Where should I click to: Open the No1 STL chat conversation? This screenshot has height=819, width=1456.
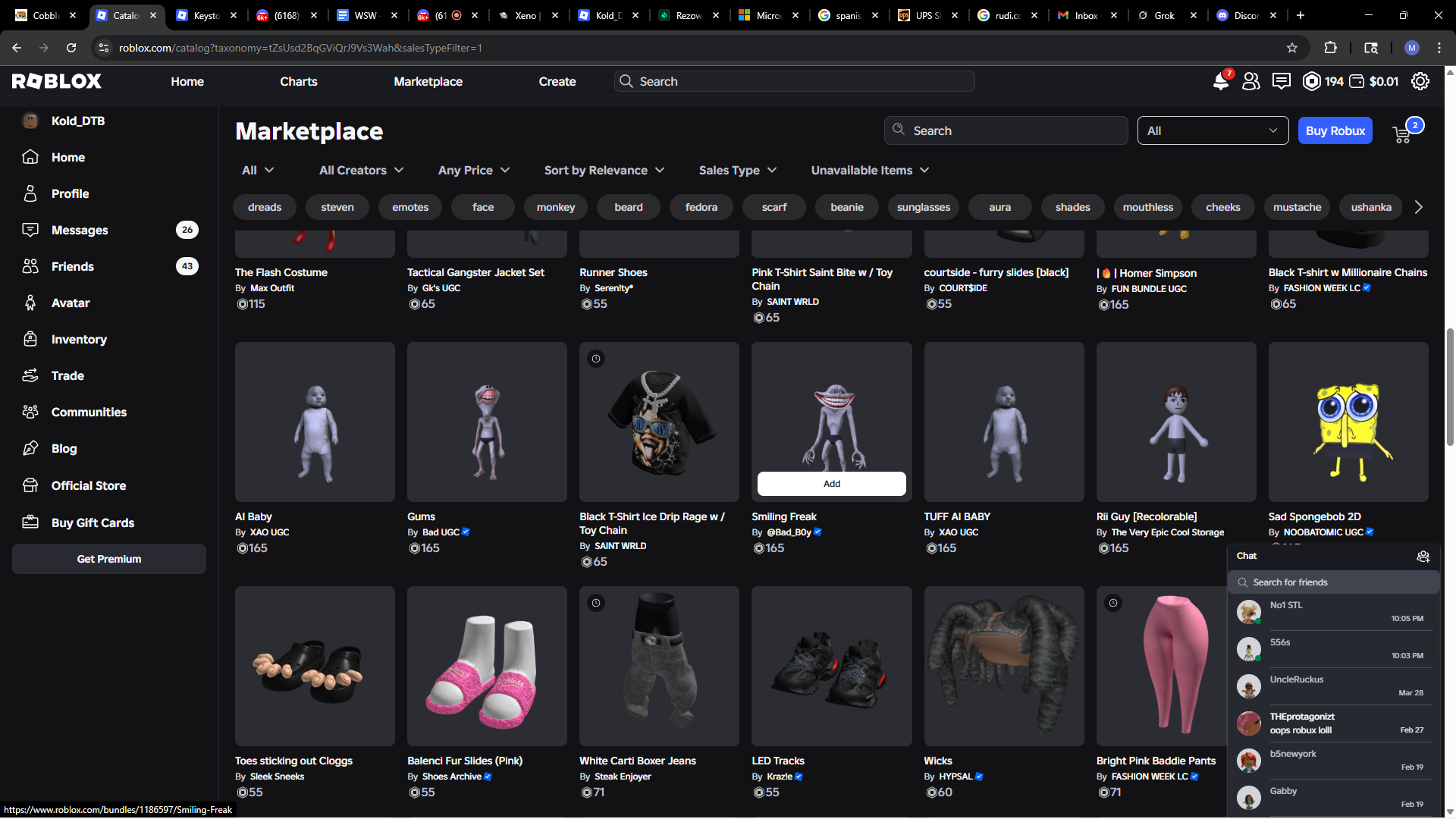tap(1334, 612)
